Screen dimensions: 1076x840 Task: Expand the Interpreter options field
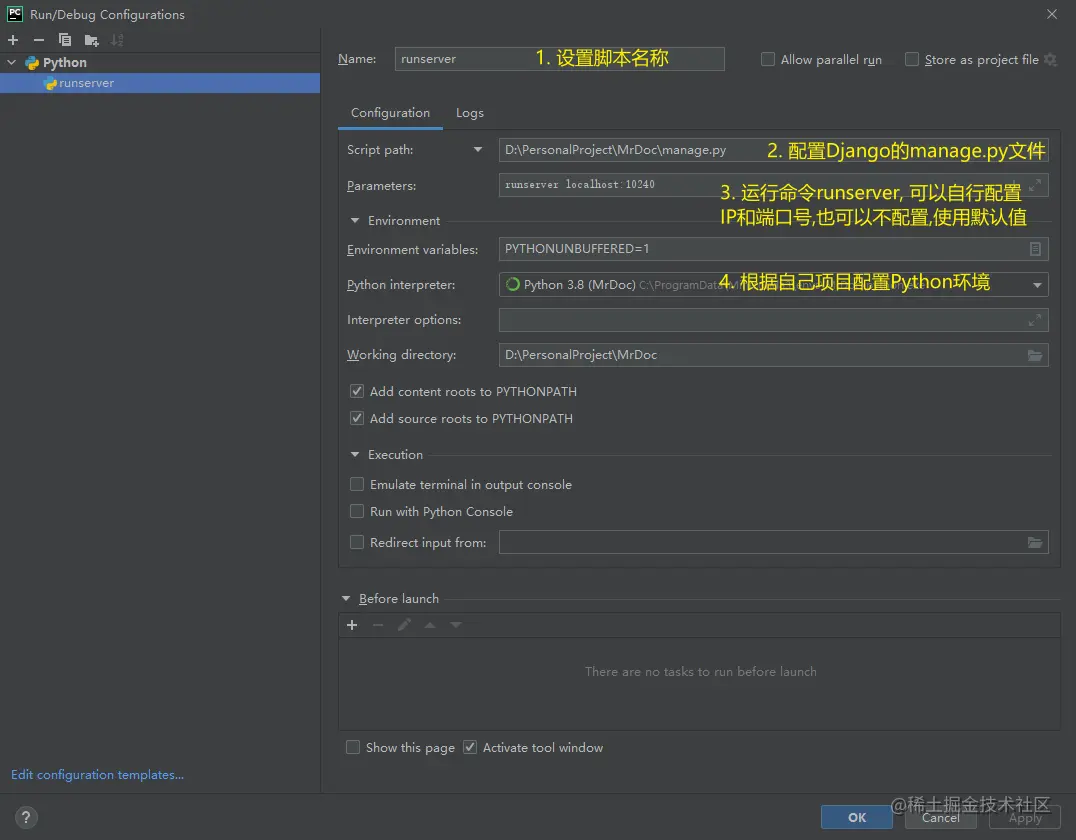point(1035,320)
